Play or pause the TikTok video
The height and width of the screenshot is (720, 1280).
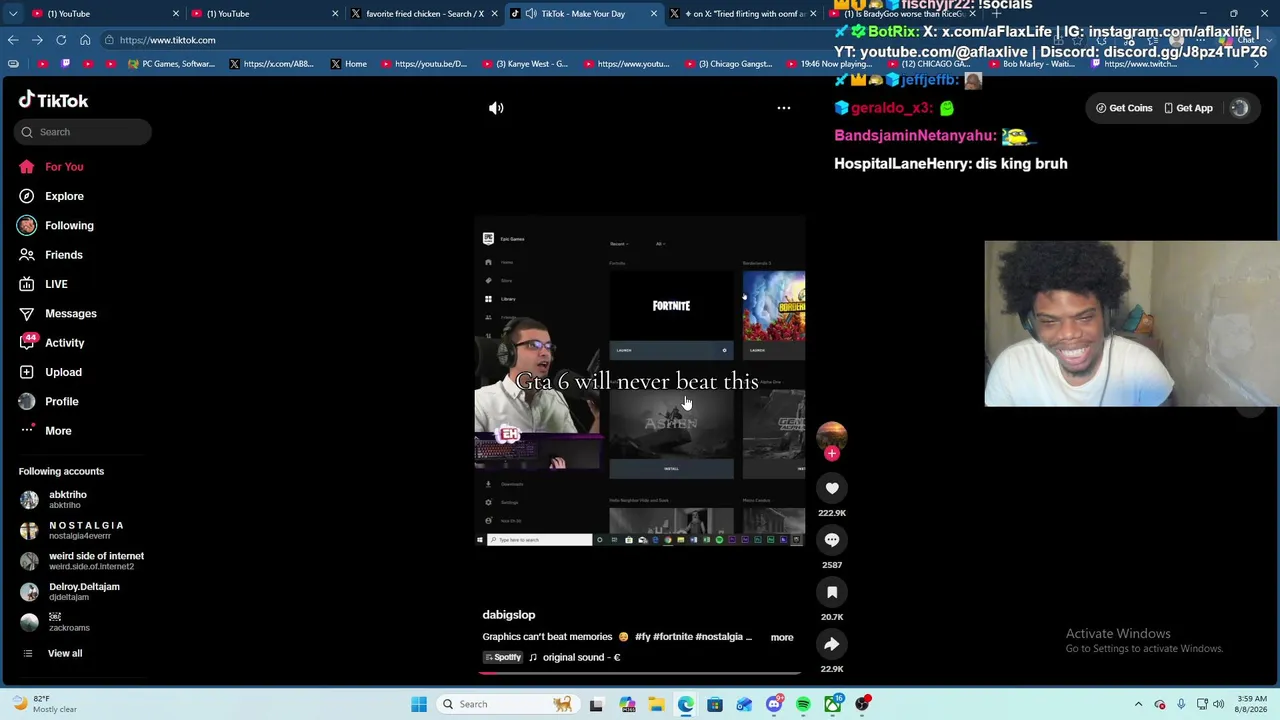pos(640,380)
